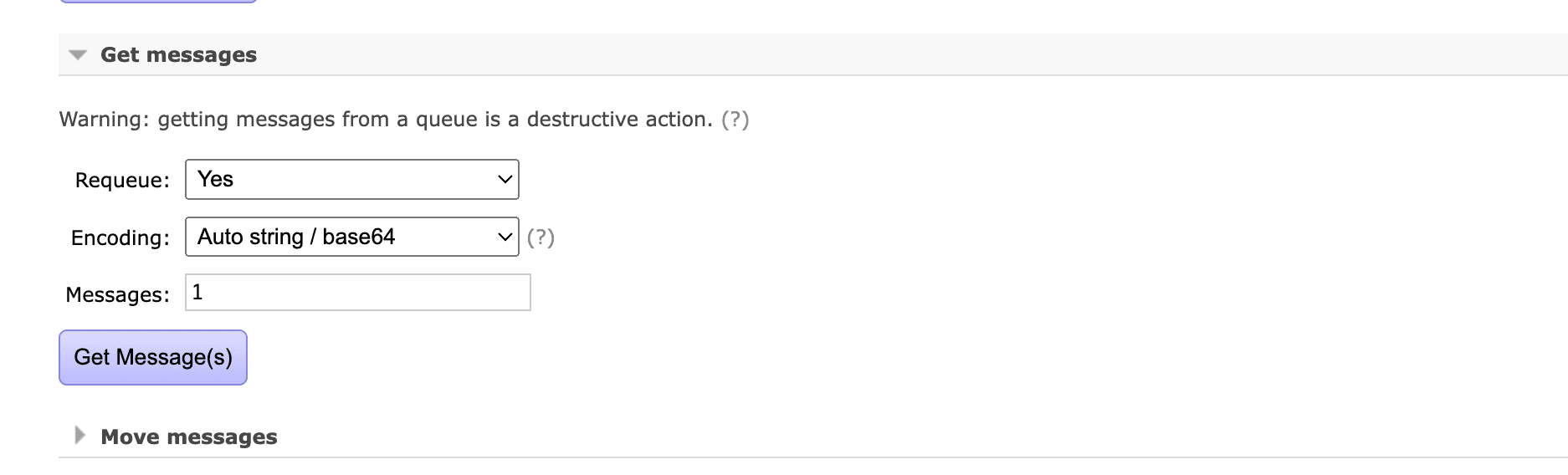Expand the Move messages triangle
This screenshot has height=475, width=1568.
[79, 436]
